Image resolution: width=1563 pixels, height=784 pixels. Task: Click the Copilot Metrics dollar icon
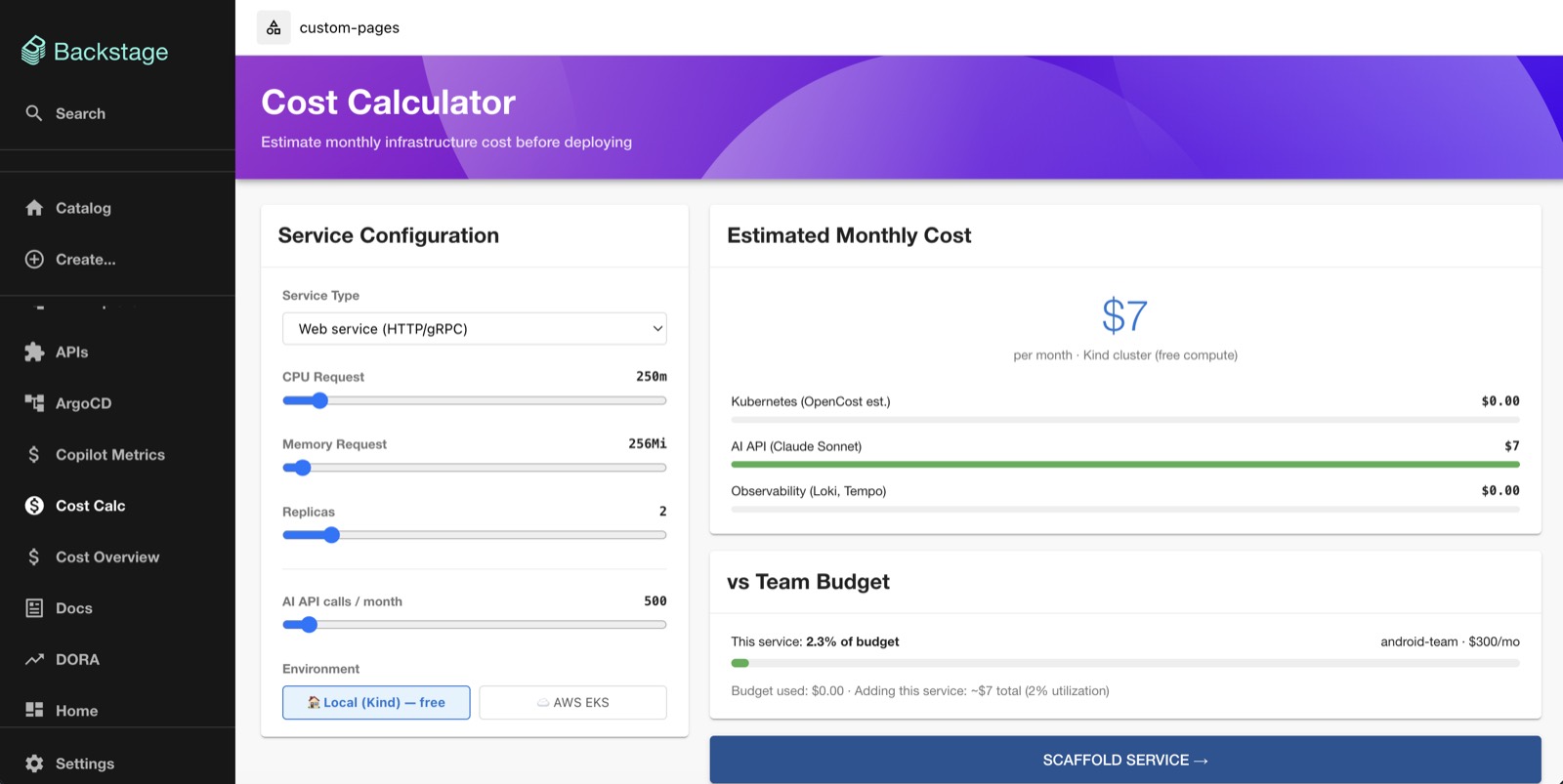point(34,454)
